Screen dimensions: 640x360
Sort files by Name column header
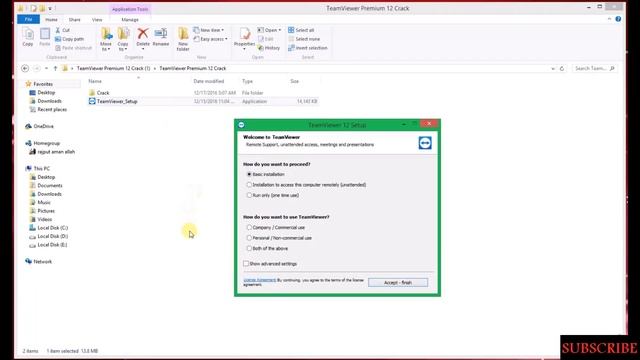point(95,81)
